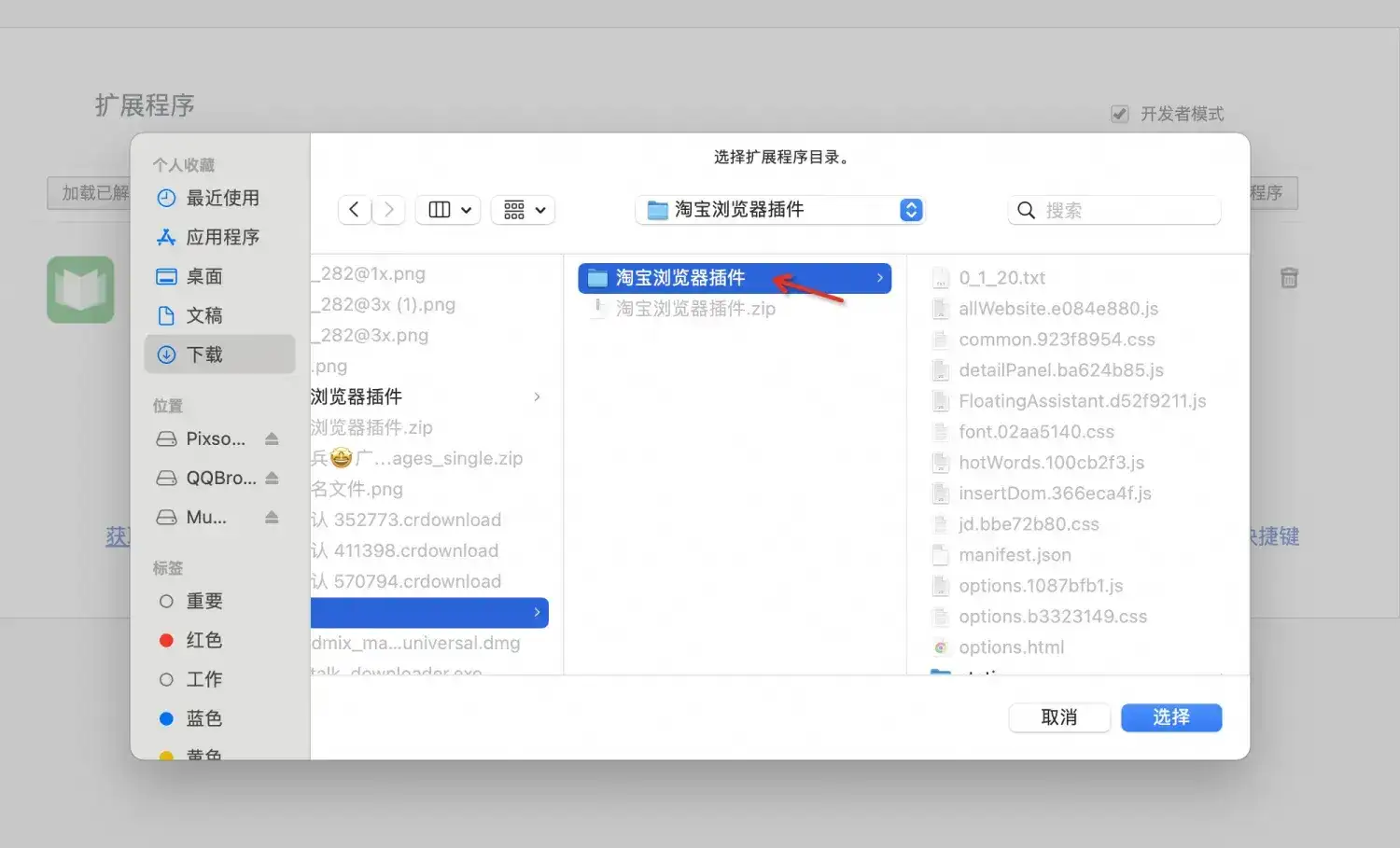
Task: Click the 最近使用 clock icon
Action: (x=166, y=198)
